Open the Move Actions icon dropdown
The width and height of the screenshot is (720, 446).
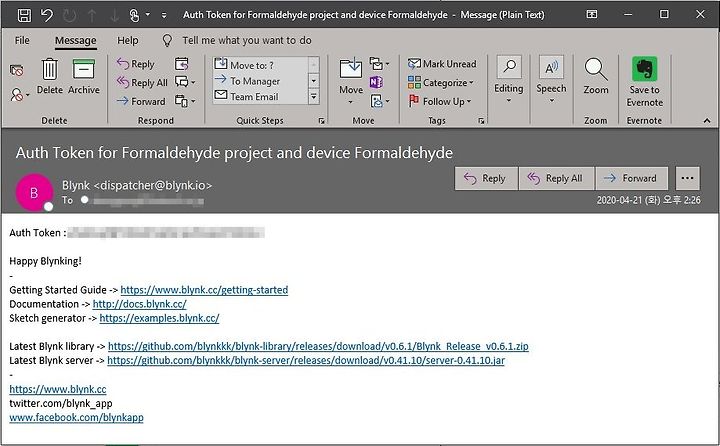click(x=379, y=101)
